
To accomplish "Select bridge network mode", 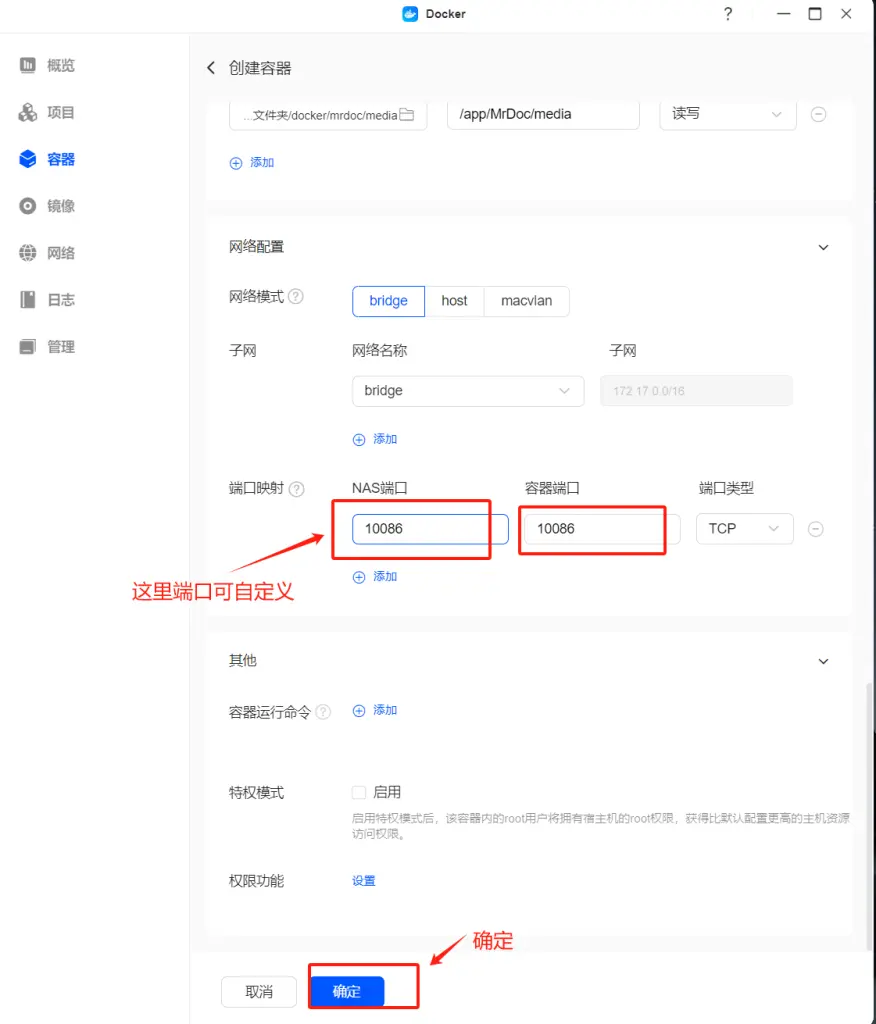I will (x=388, y=301).
